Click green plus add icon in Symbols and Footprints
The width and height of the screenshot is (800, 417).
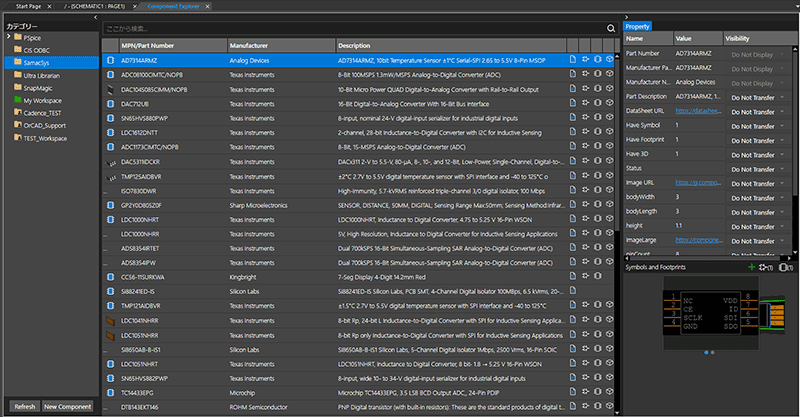pos(751,267)
